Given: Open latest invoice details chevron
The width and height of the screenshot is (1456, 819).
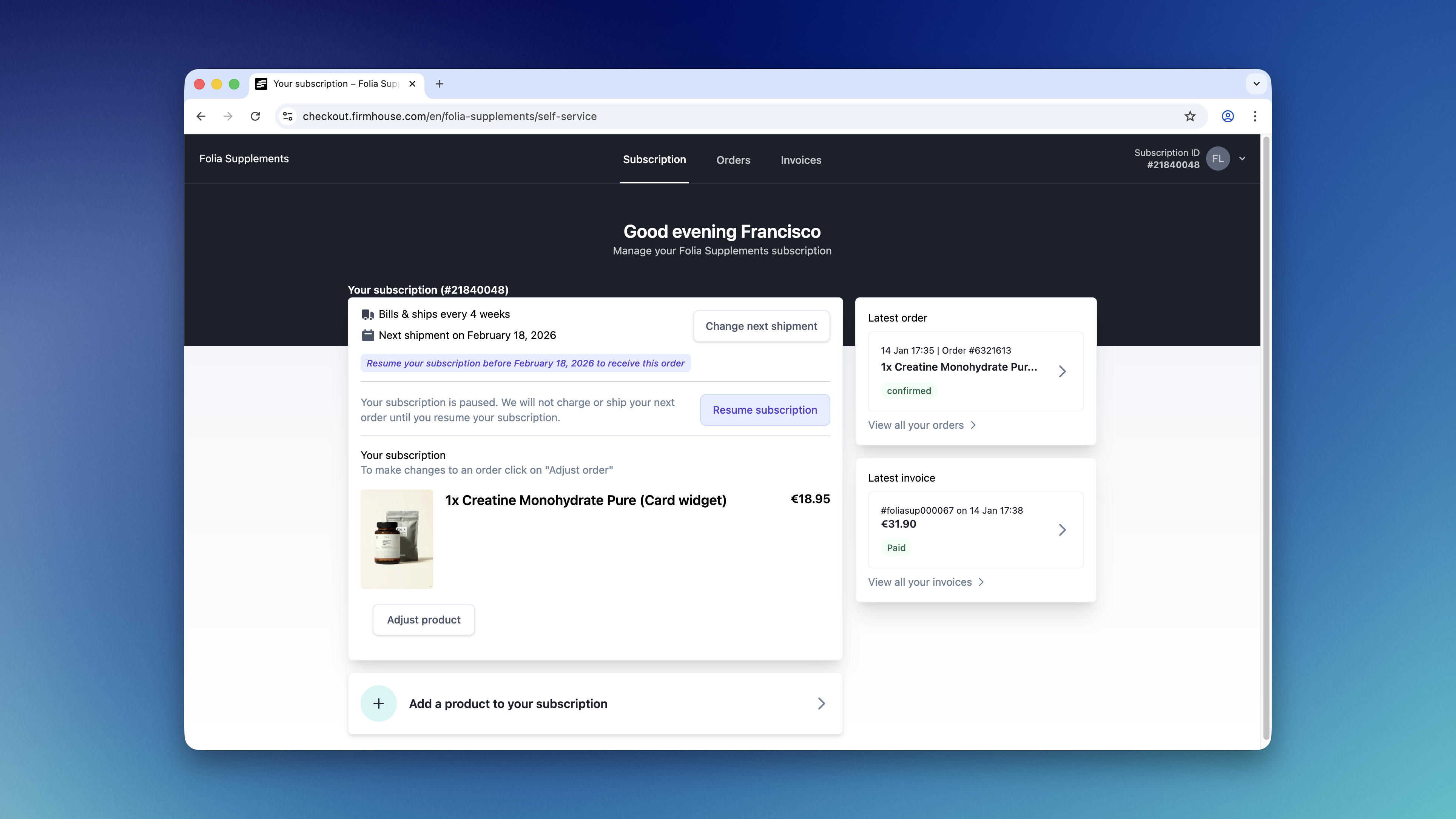Looking at the screenshot, I should 1062,530.
